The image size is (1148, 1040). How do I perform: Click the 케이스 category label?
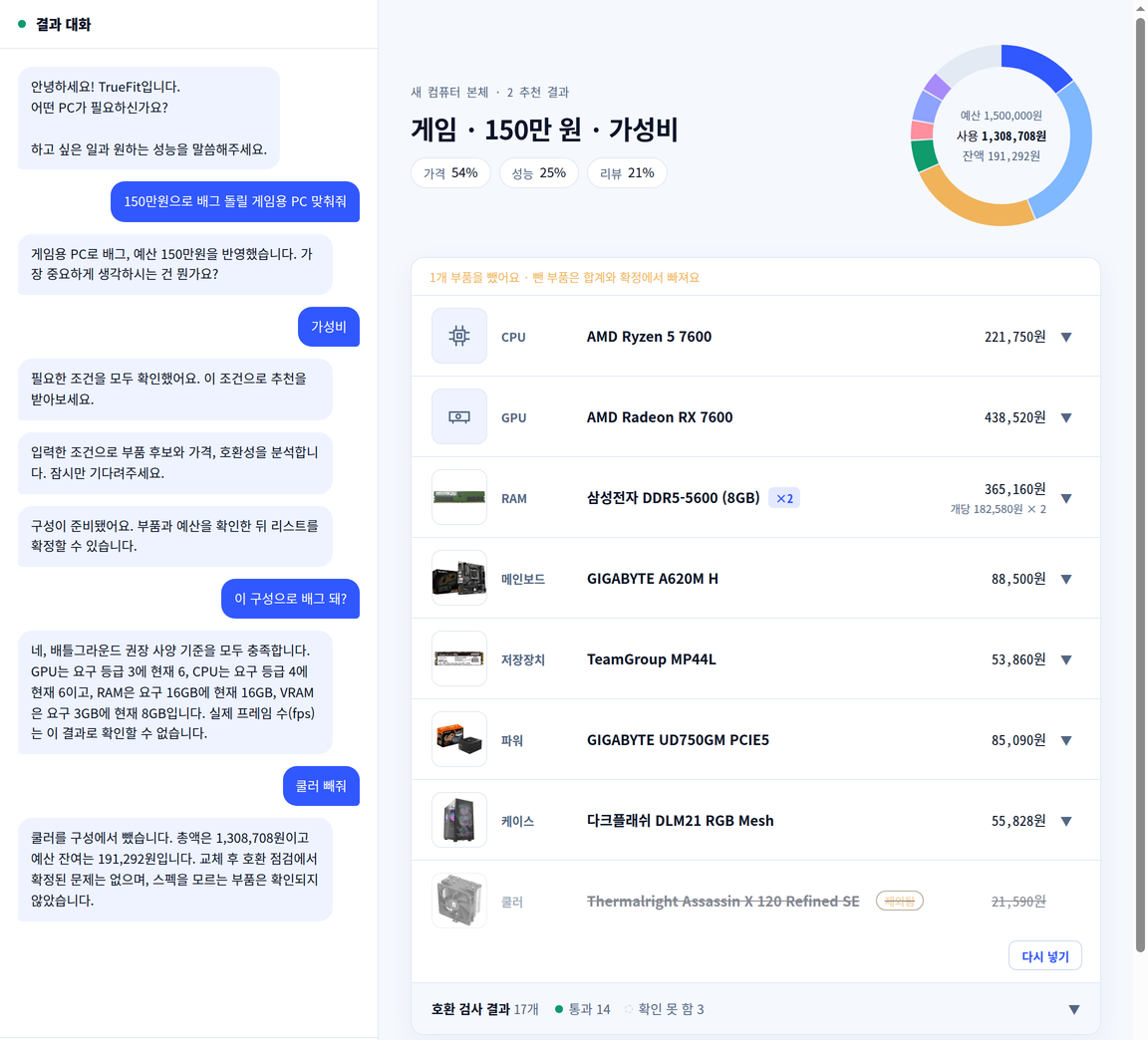[x=517, y=821]
